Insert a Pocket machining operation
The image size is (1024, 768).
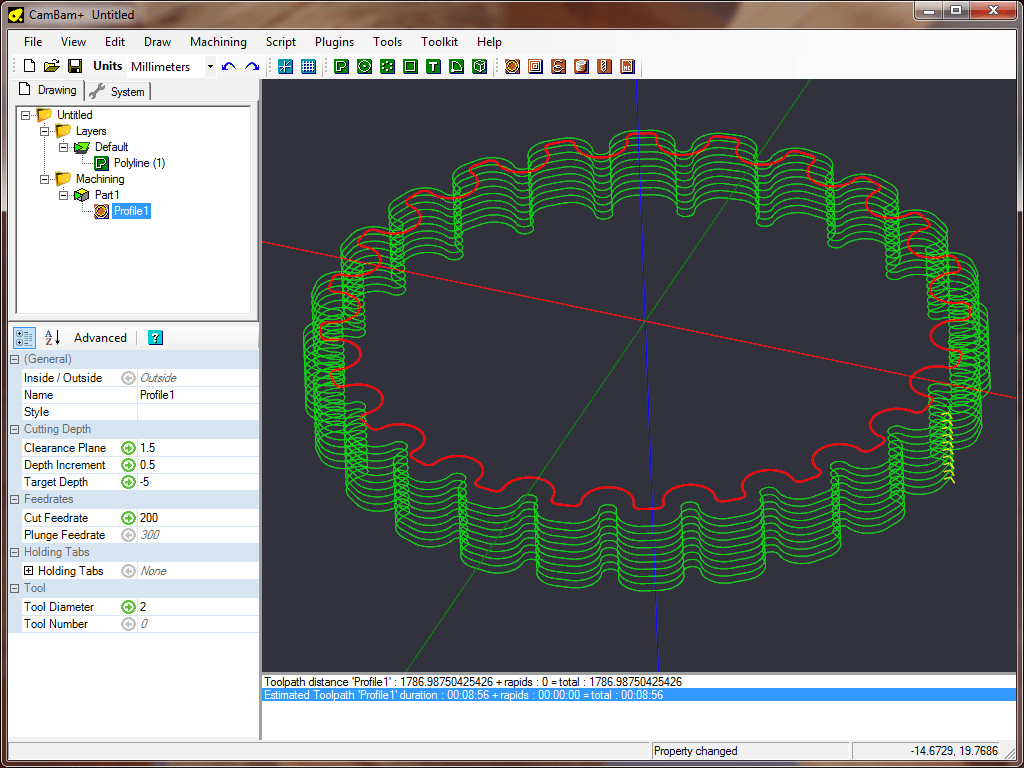pos(535,66)
